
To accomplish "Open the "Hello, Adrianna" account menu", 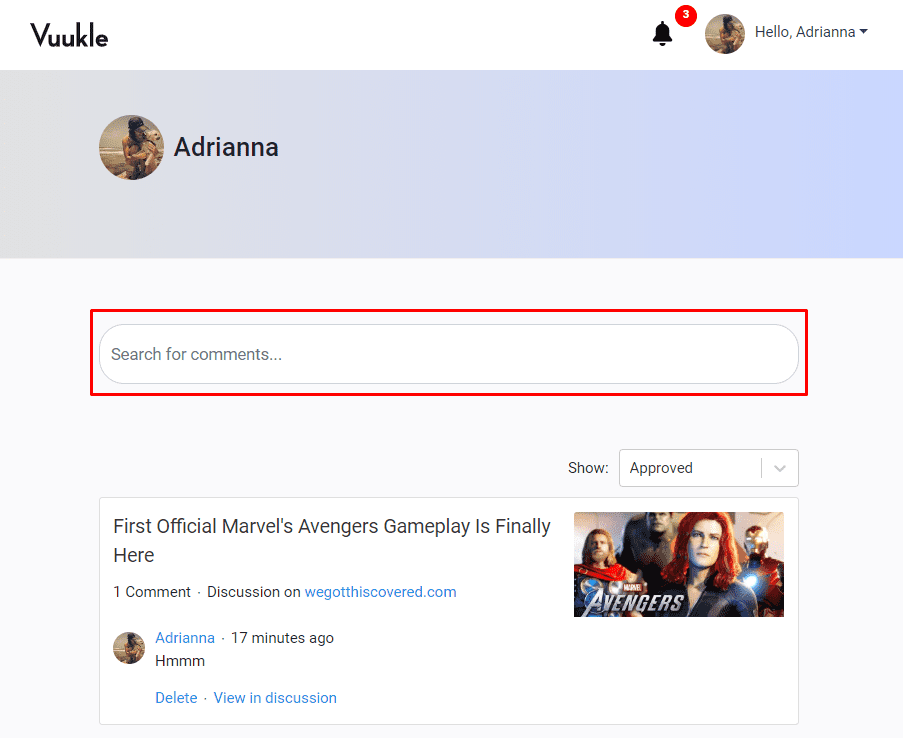I will [805, 32].
